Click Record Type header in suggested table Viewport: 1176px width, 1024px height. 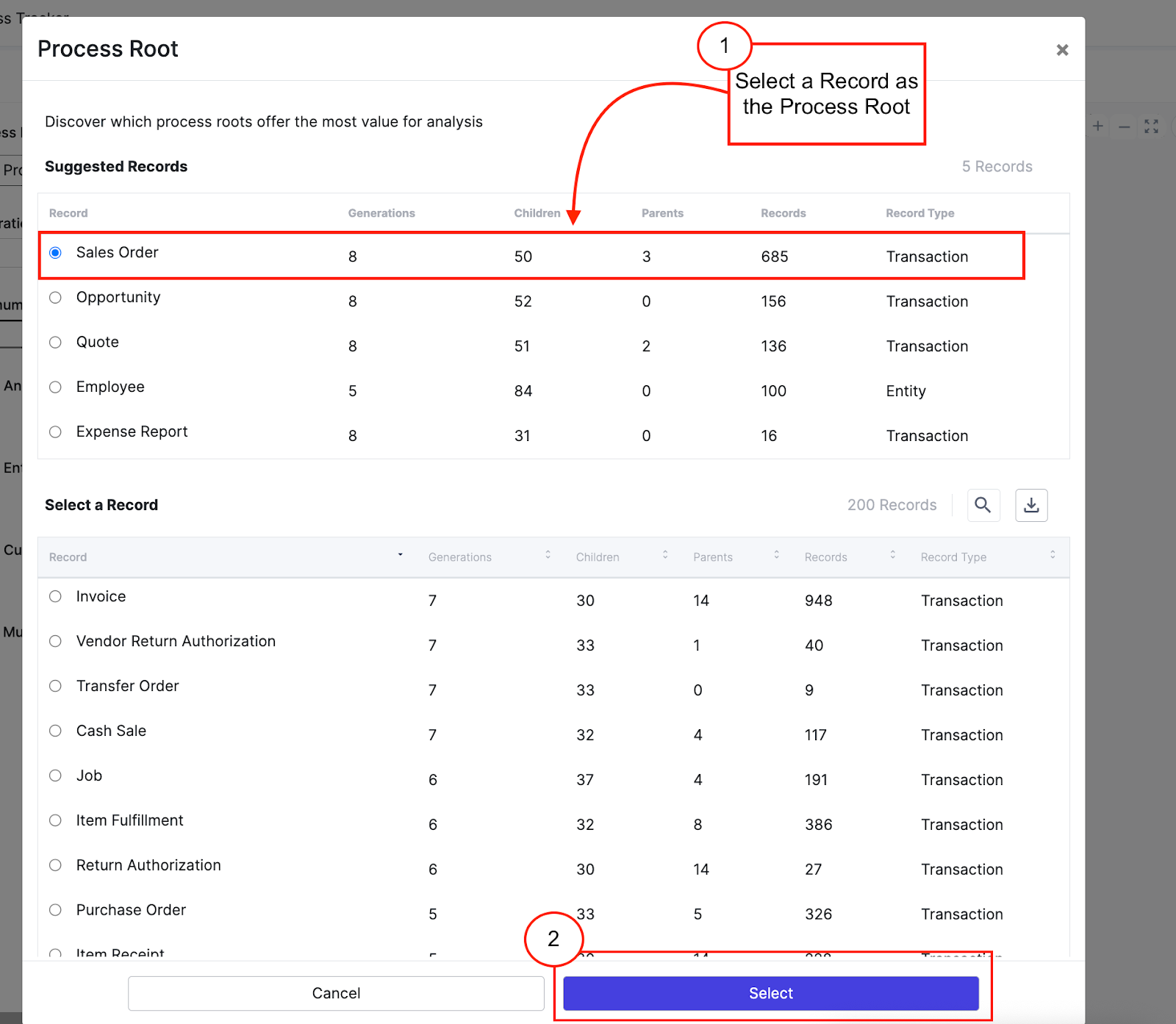(x=919, y=213)
